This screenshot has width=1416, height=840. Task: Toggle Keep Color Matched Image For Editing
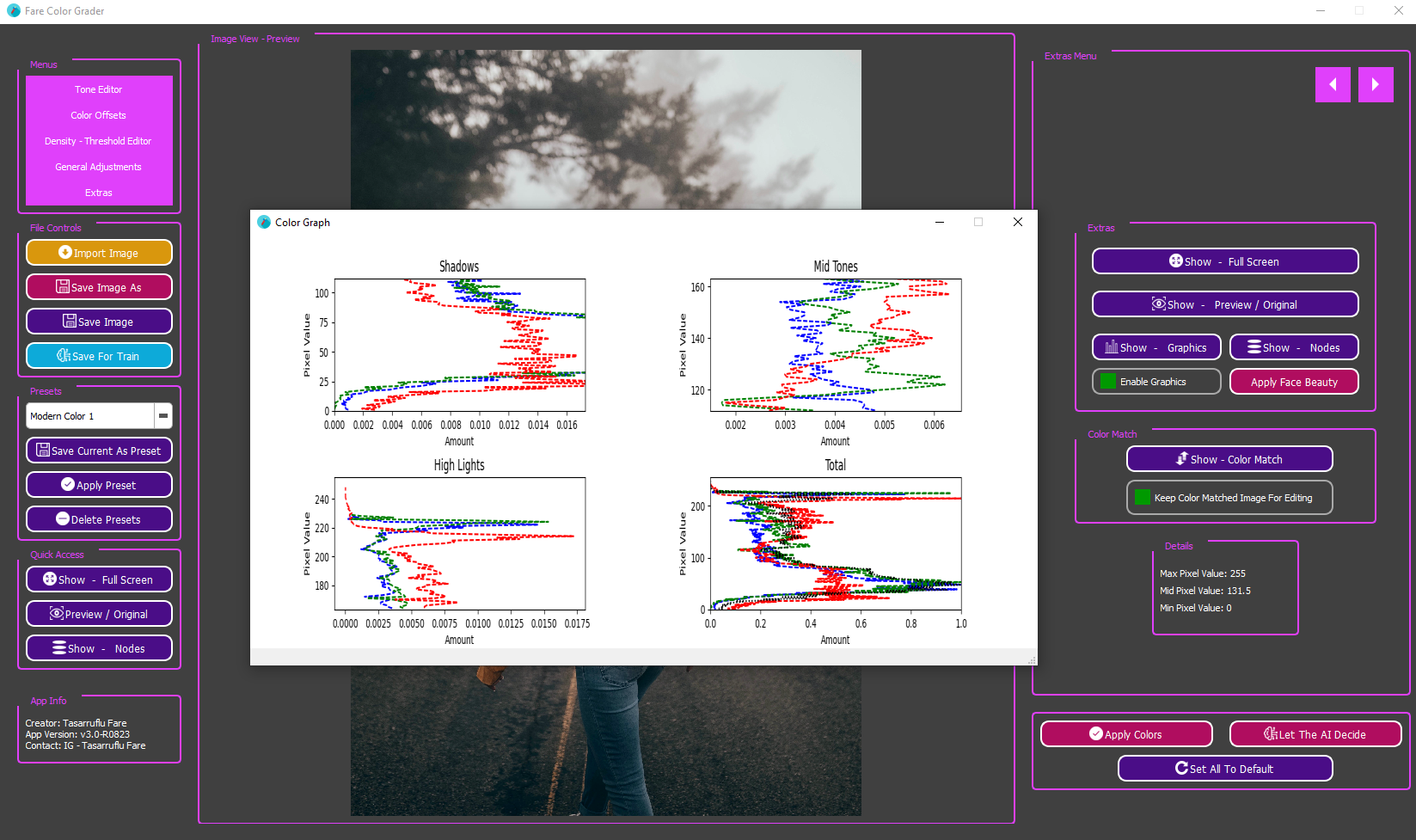coord(1143,498)
